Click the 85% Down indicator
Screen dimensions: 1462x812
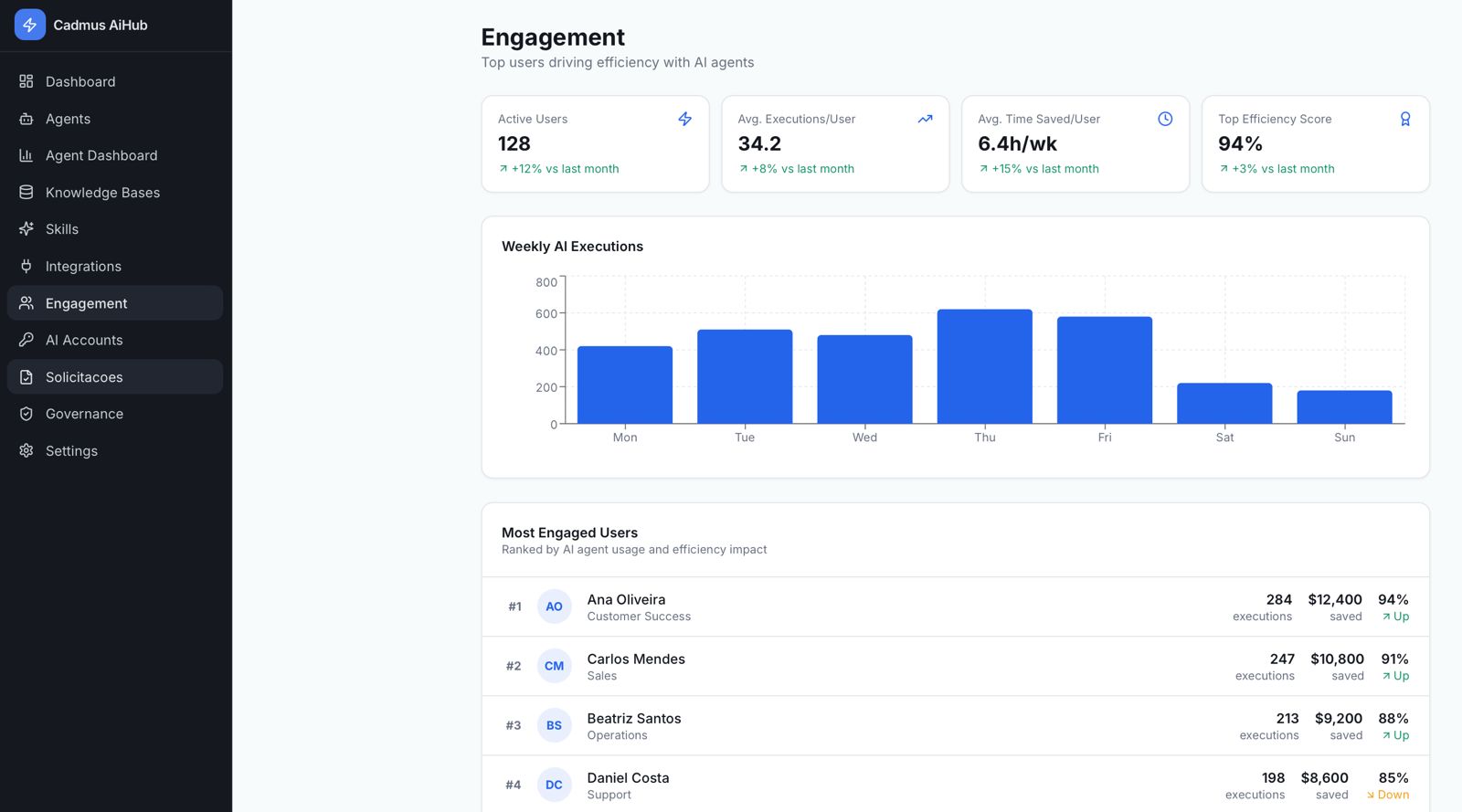click(1388, 786)
